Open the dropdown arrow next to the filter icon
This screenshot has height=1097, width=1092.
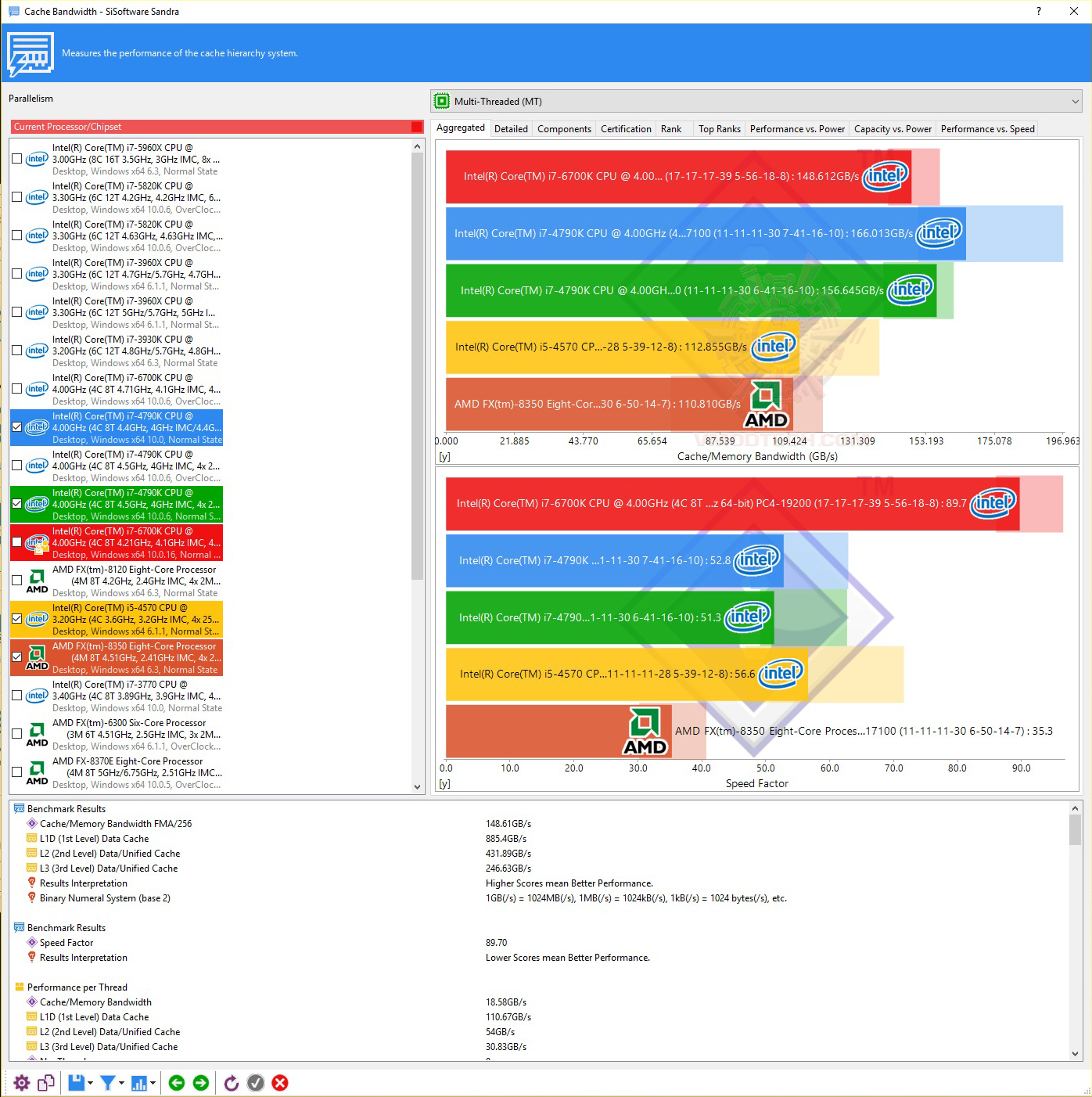[121, 1083]
